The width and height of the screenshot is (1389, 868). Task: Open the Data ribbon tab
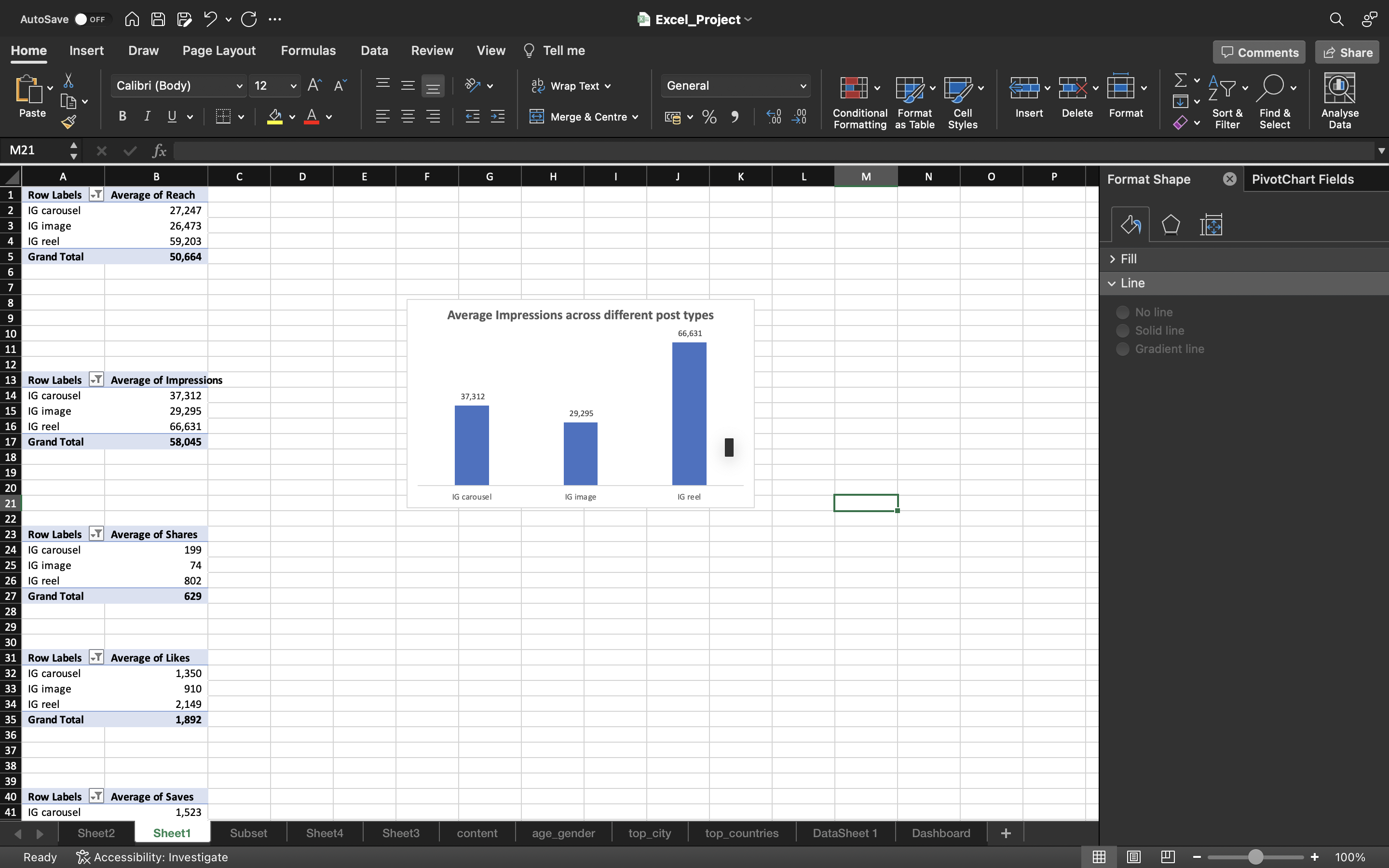tap(374, 51)
